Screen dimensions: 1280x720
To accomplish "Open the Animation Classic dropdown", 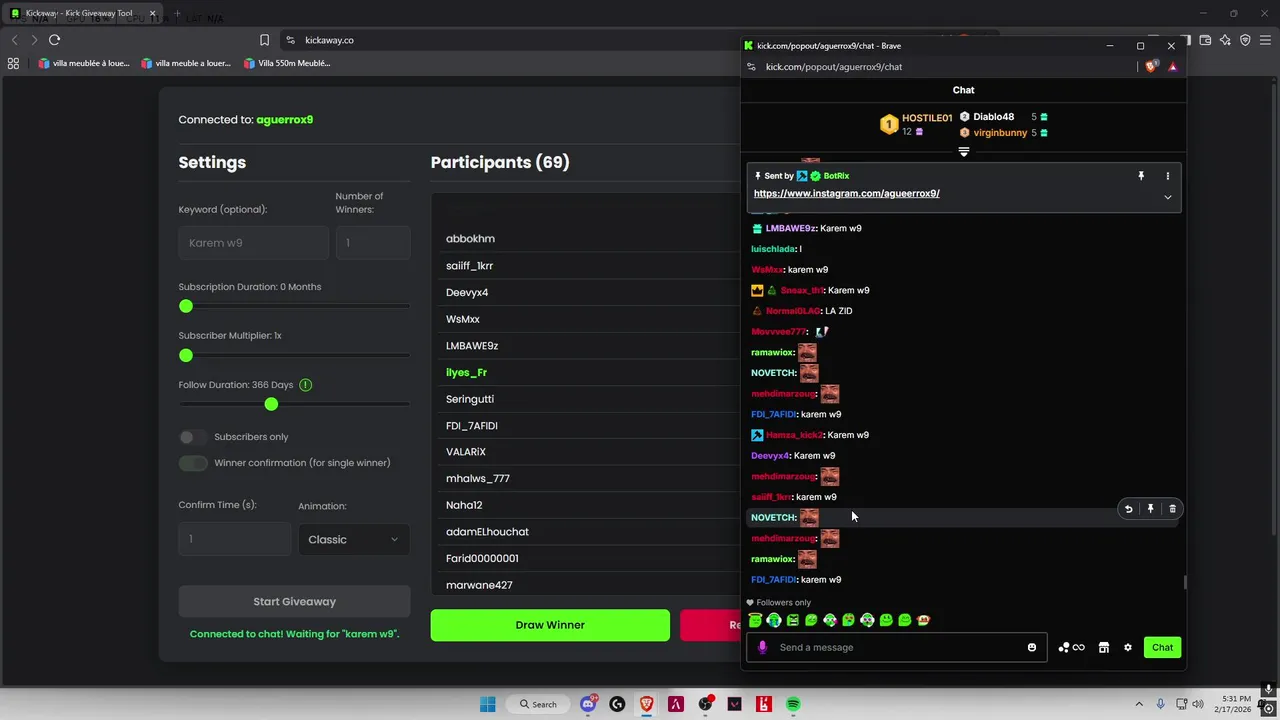I will [x=354, y=539].
